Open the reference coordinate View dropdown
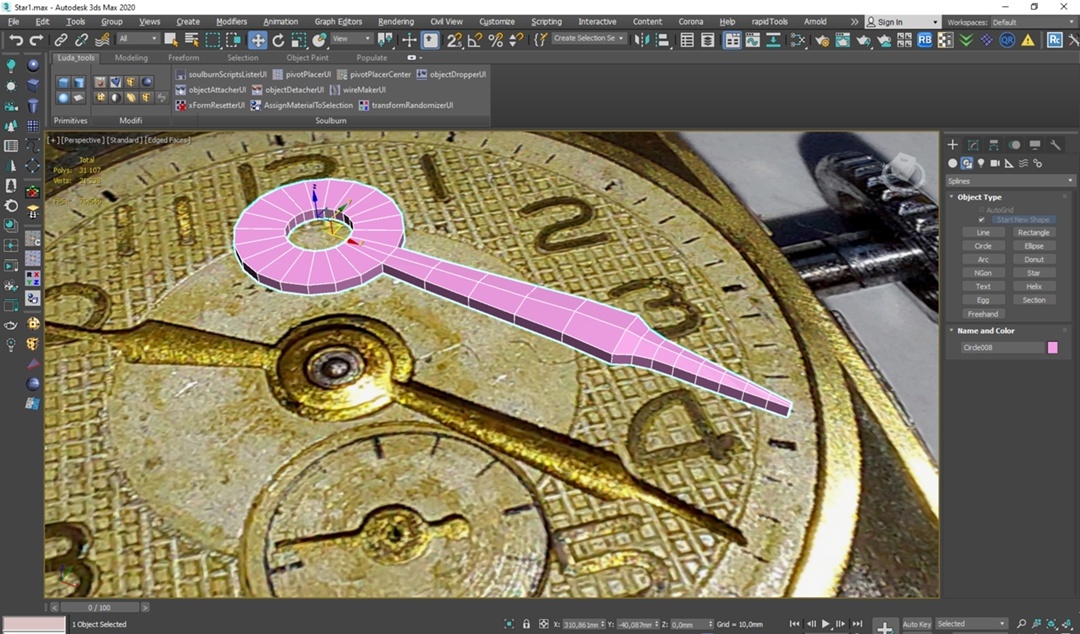1080x634 pixels. point(351,39)
